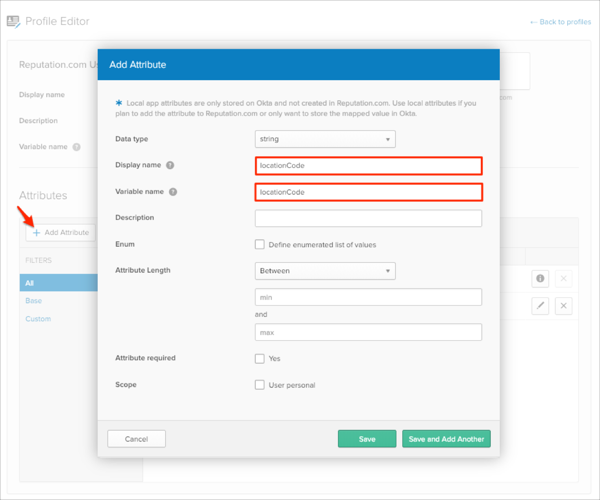Check the Attribute required Yes box
This screenshot has width=600, height=500.
coord(260,358)
